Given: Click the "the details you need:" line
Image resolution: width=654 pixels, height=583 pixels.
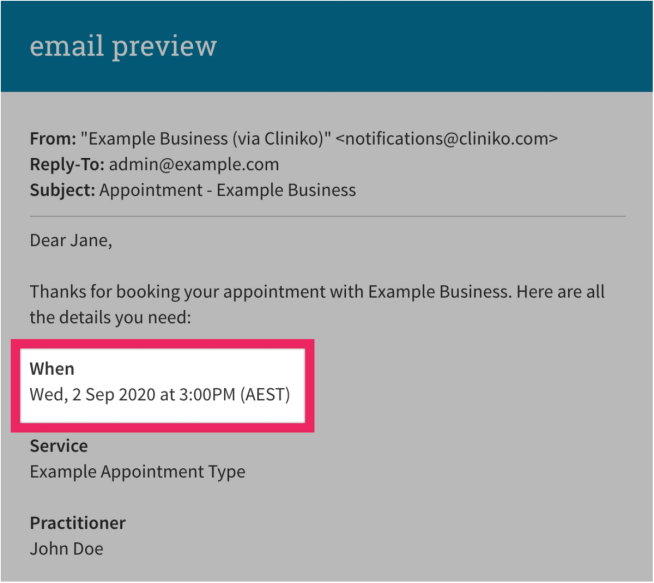Looking at the screenshot, I should click(x=110, y=318).
